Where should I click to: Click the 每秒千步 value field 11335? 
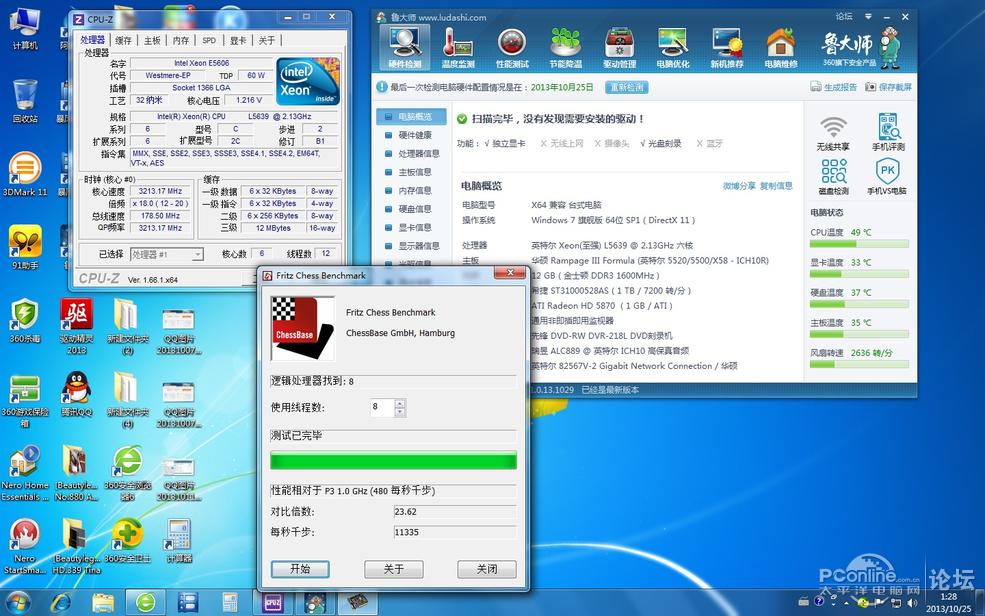pos(454,532)
